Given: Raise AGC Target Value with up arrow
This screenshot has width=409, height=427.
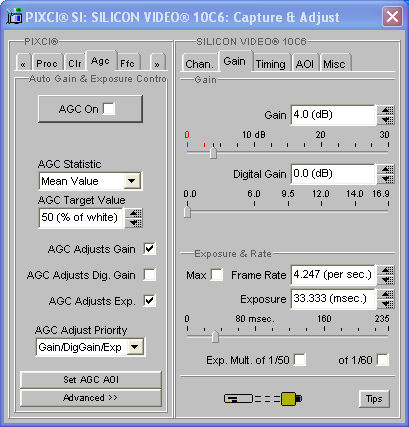Looking at the screenshot, I should [134, 213].
